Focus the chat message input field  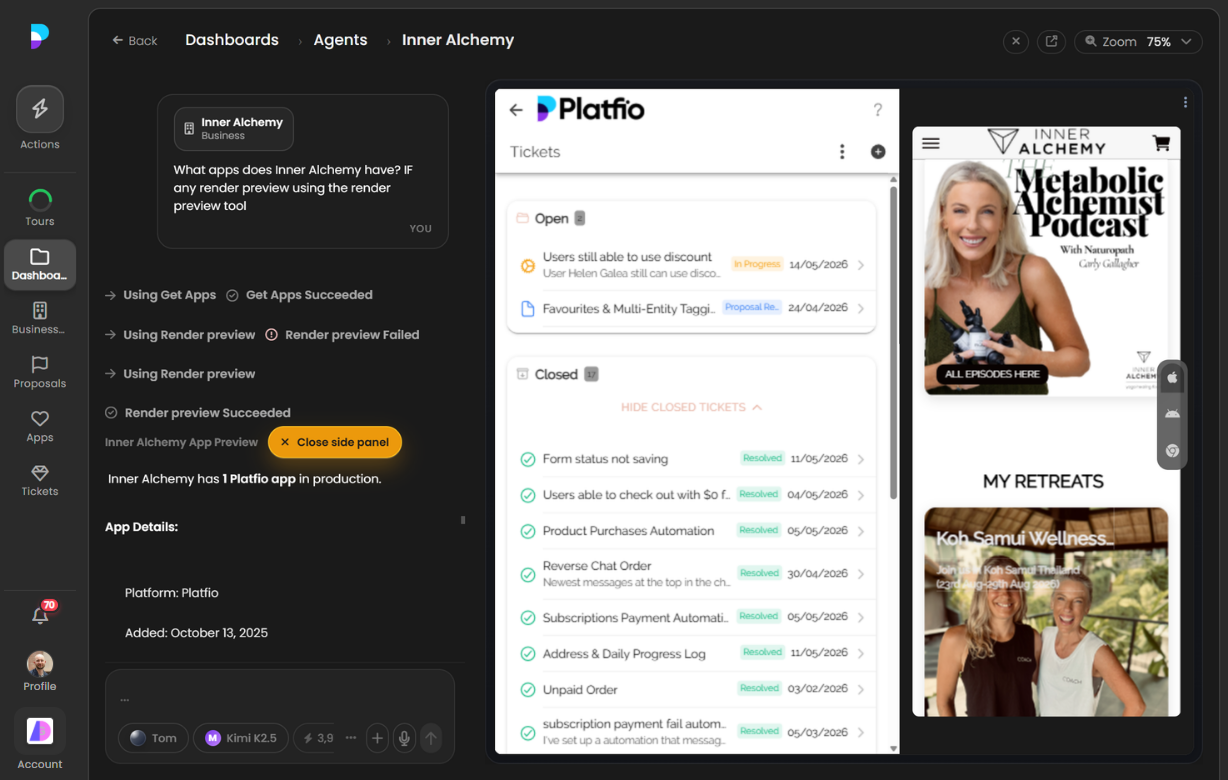click(280, 698)
